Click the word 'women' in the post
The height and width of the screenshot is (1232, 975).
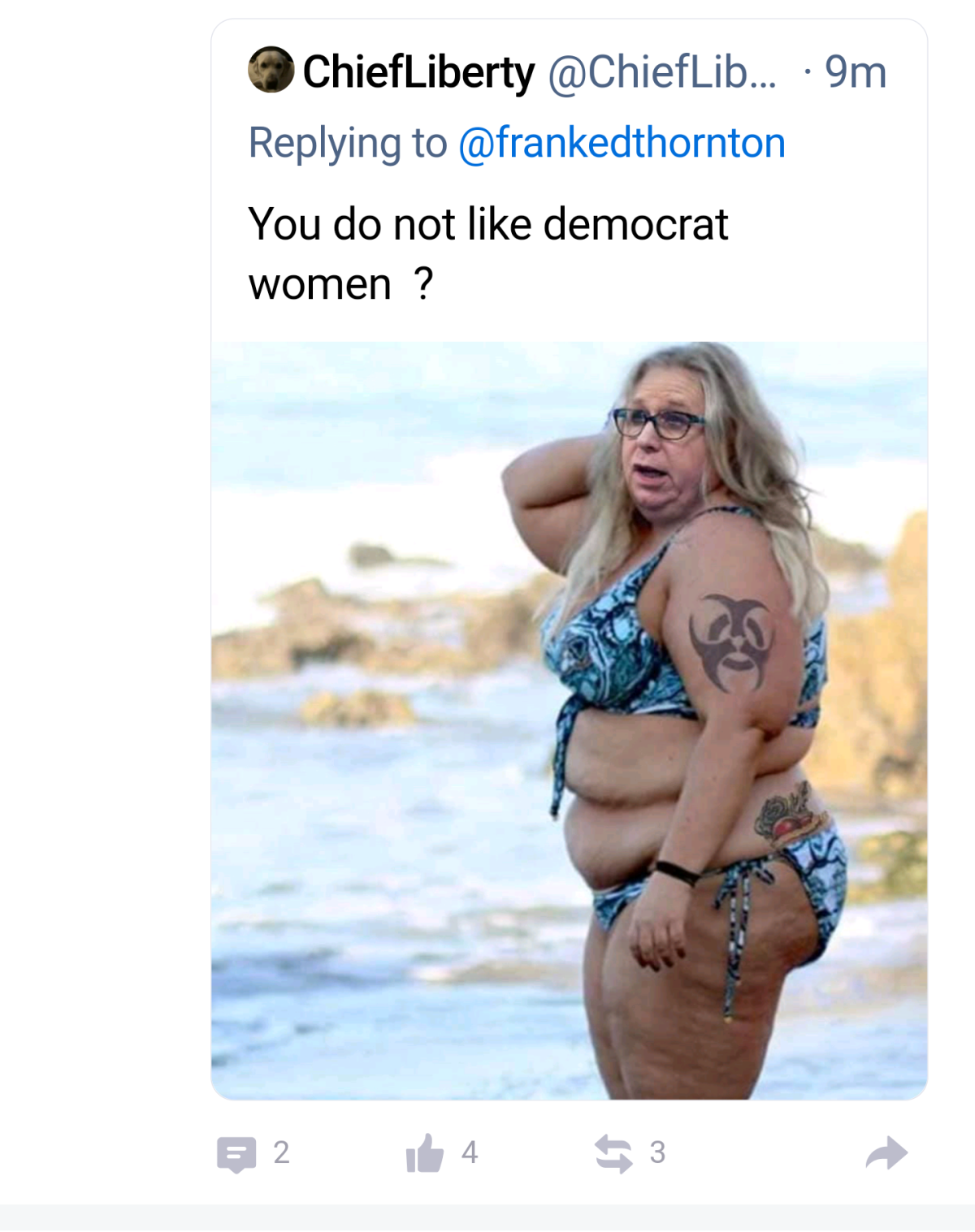pos(320,285)
